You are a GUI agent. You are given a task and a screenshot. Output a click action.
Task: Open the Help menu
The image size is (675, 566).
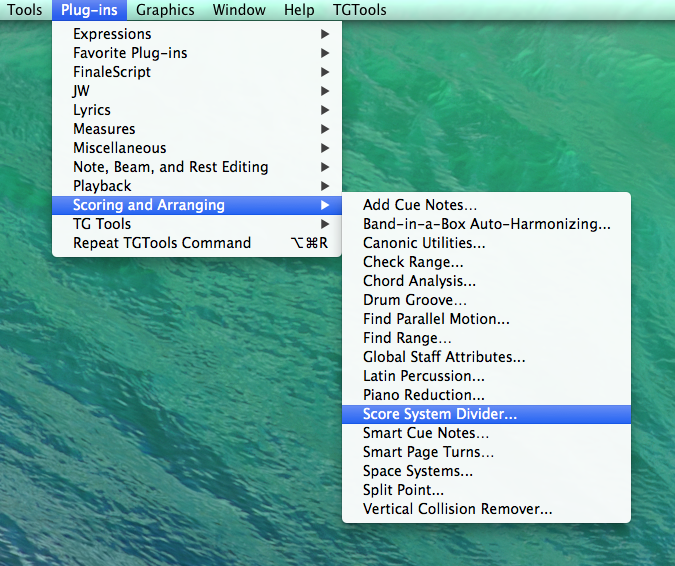pyautogui.click(x=298, y=10)
